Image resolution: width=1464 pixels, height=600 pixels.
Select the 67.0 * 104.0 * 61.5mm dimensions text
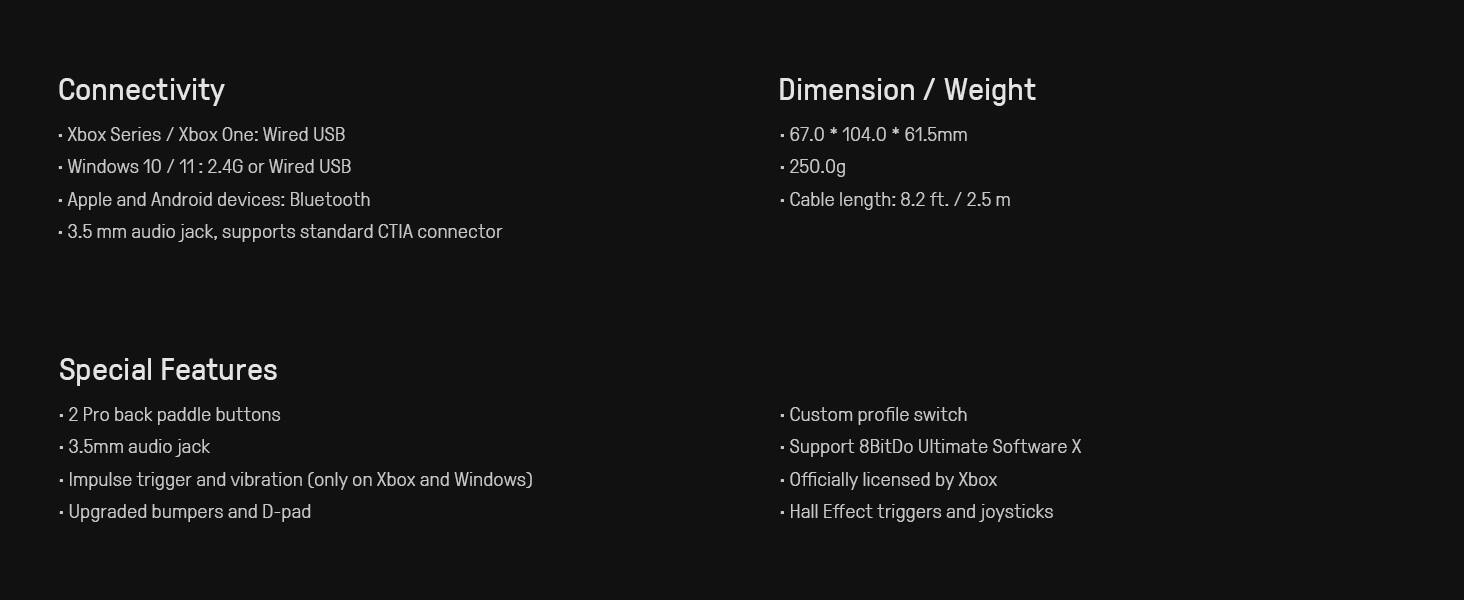(x=878, y=135)
